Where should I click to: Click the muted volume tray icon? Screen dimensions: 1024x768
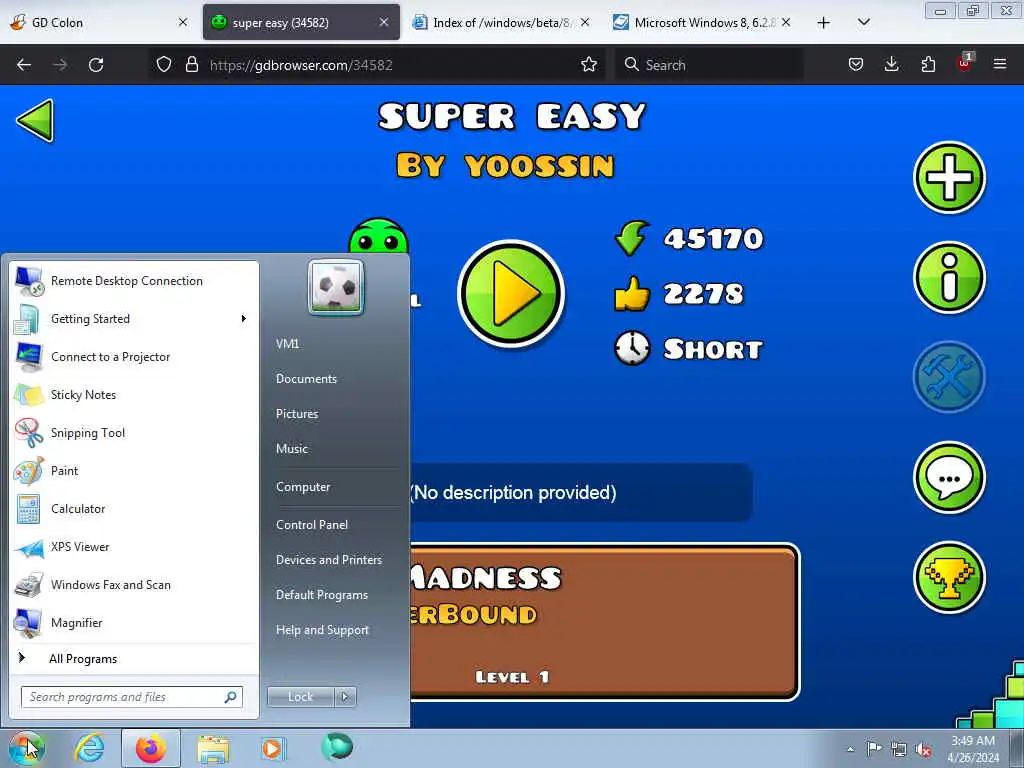923,750
